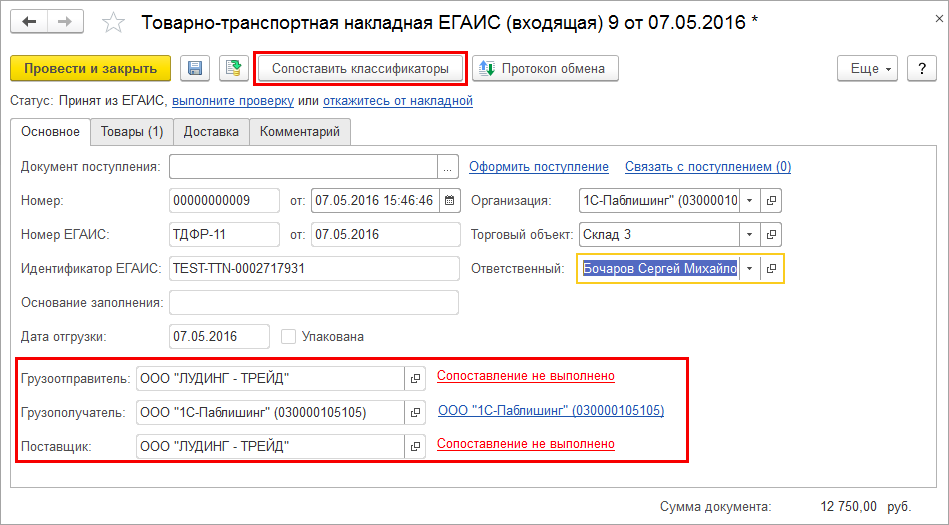
Task: Click the ellipsis button in Документ поступления field
Action: (447, 167)
